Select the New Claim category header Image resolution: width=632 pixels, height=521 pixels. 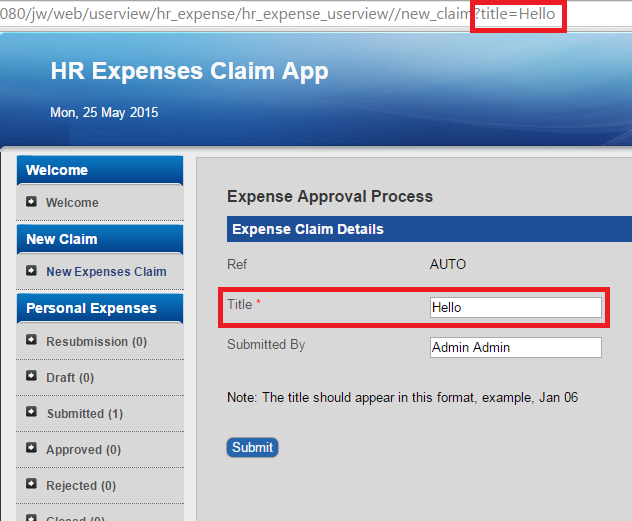click(x=99, y=239)
